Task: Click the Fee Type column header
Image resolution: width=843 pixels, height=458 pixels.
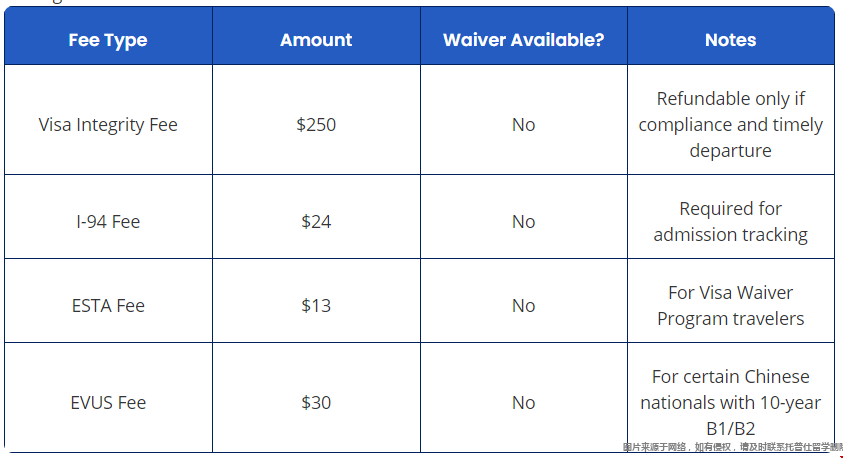Action: pos(108,40)
